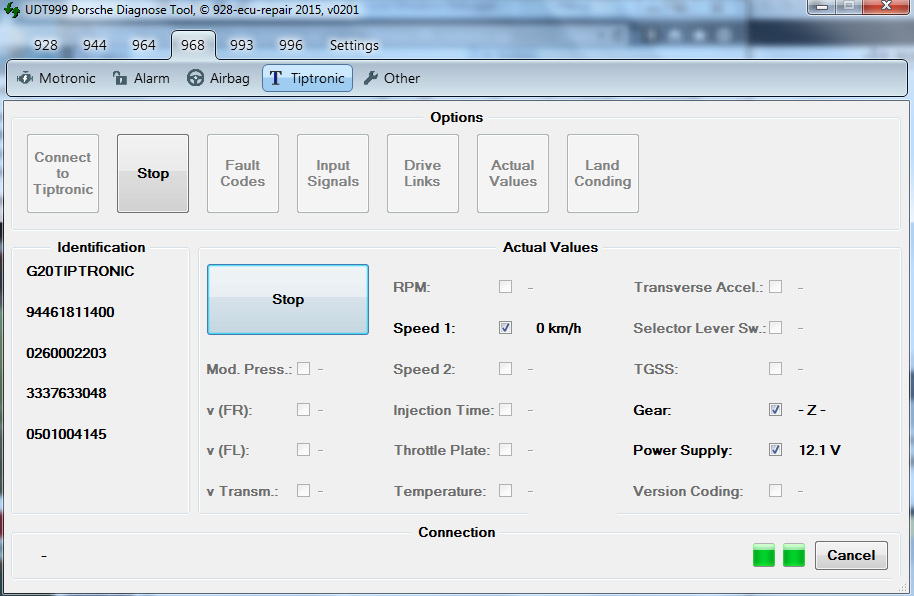This screenshot has height=596, width=914.
Task: Click the second green connection indicator
Action: pyautogui.click(x=794, y=555)
